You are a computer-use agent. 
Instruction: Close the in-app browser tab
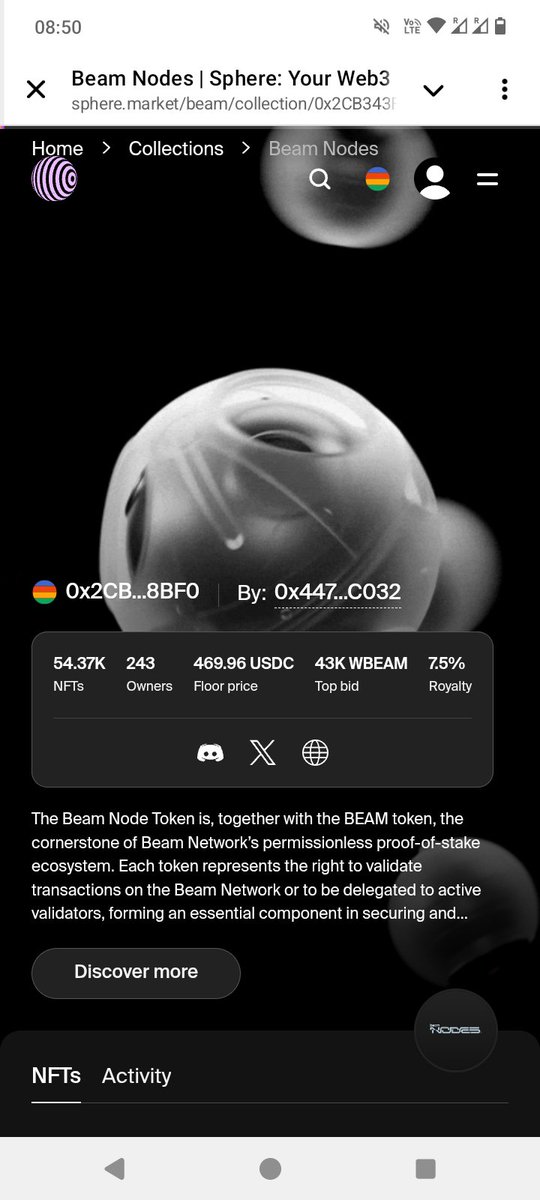[36, 89]
